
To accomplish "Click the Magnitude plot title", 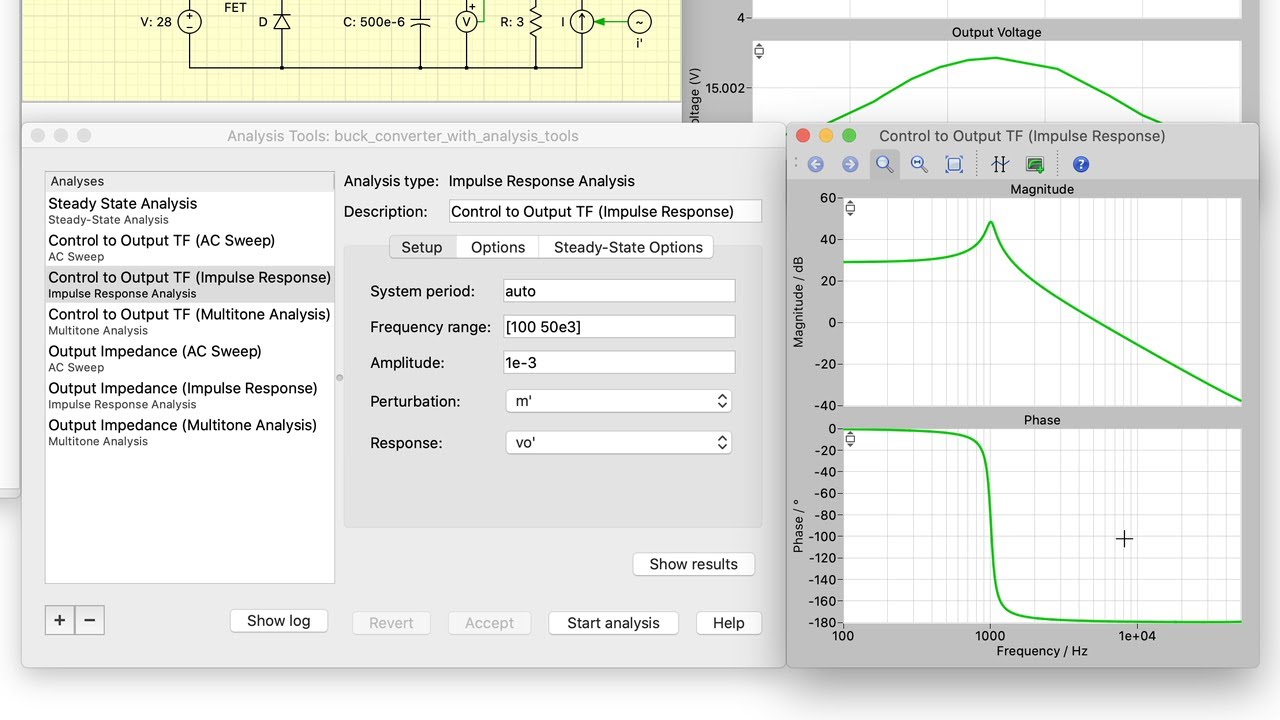I will coord(1042,189).
